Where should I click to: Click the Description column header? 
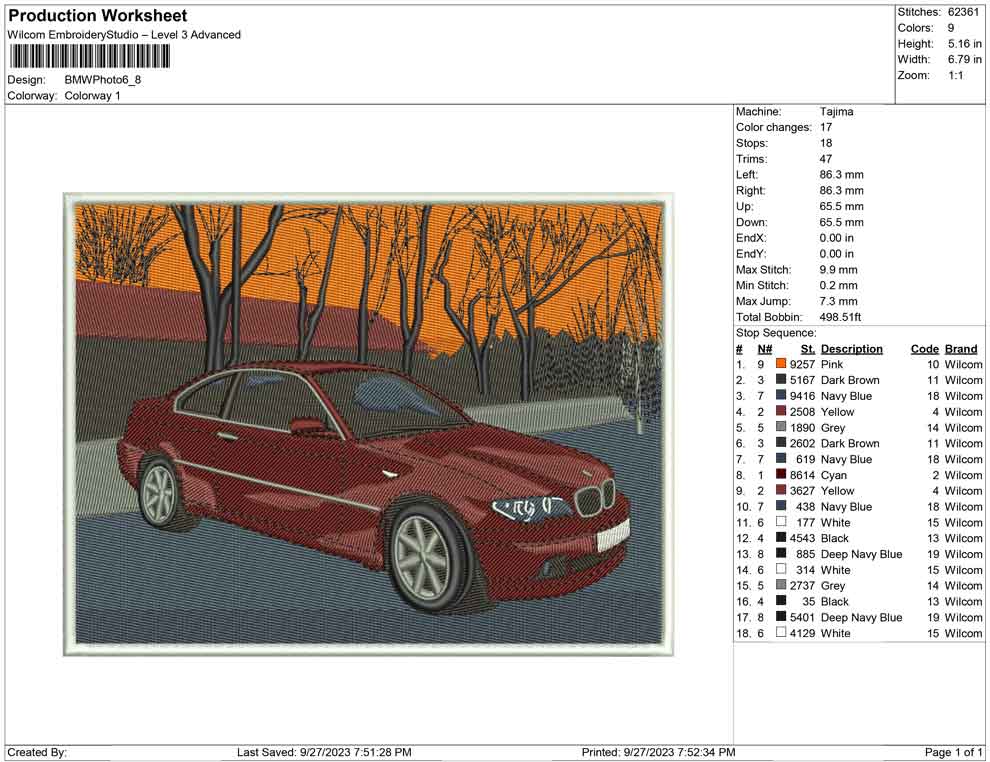tap(852, 348)
